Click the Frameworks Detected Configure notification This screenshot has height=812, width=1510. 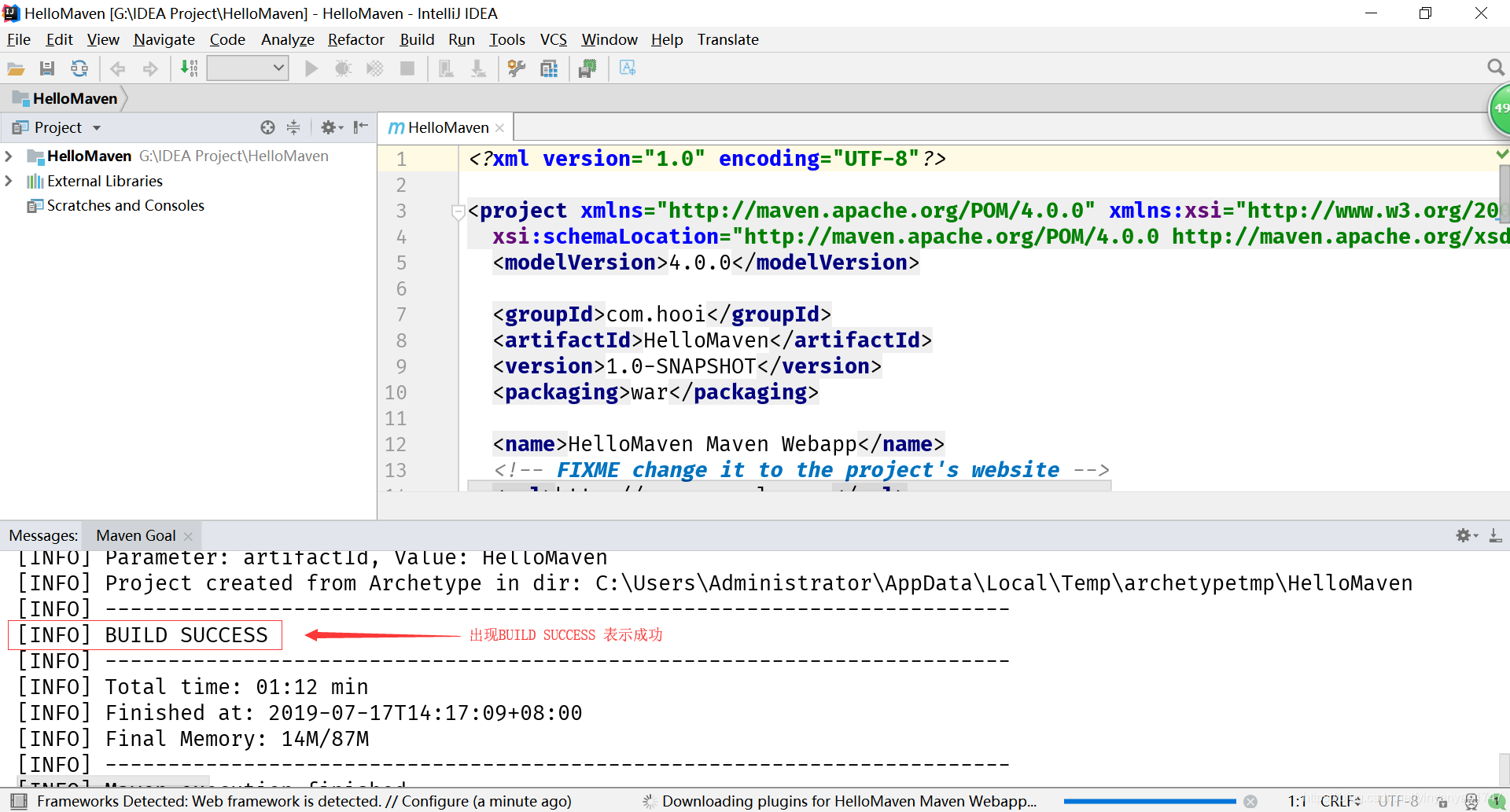[304, 801]
